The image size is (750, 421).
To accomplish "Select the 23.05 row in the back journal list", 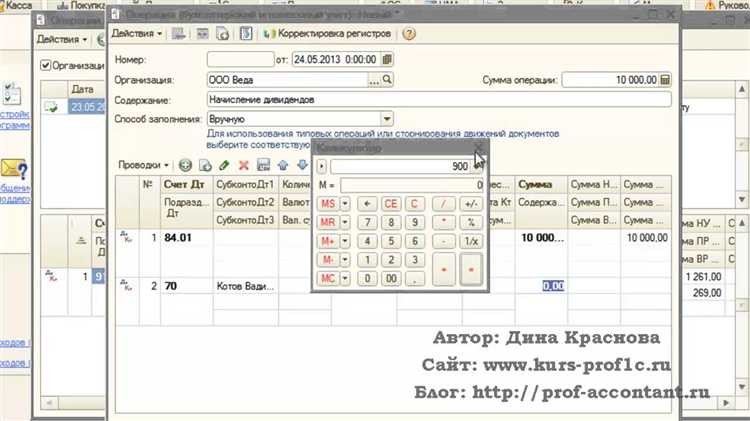I will (87, 107).
